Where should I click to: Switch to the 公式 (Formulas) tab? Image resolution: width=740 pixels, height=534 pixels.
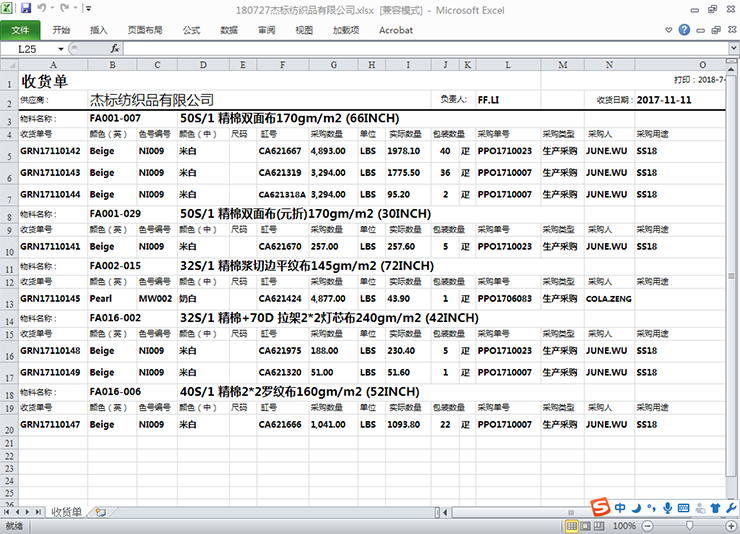pyautogui.click(x=191, y=30)
